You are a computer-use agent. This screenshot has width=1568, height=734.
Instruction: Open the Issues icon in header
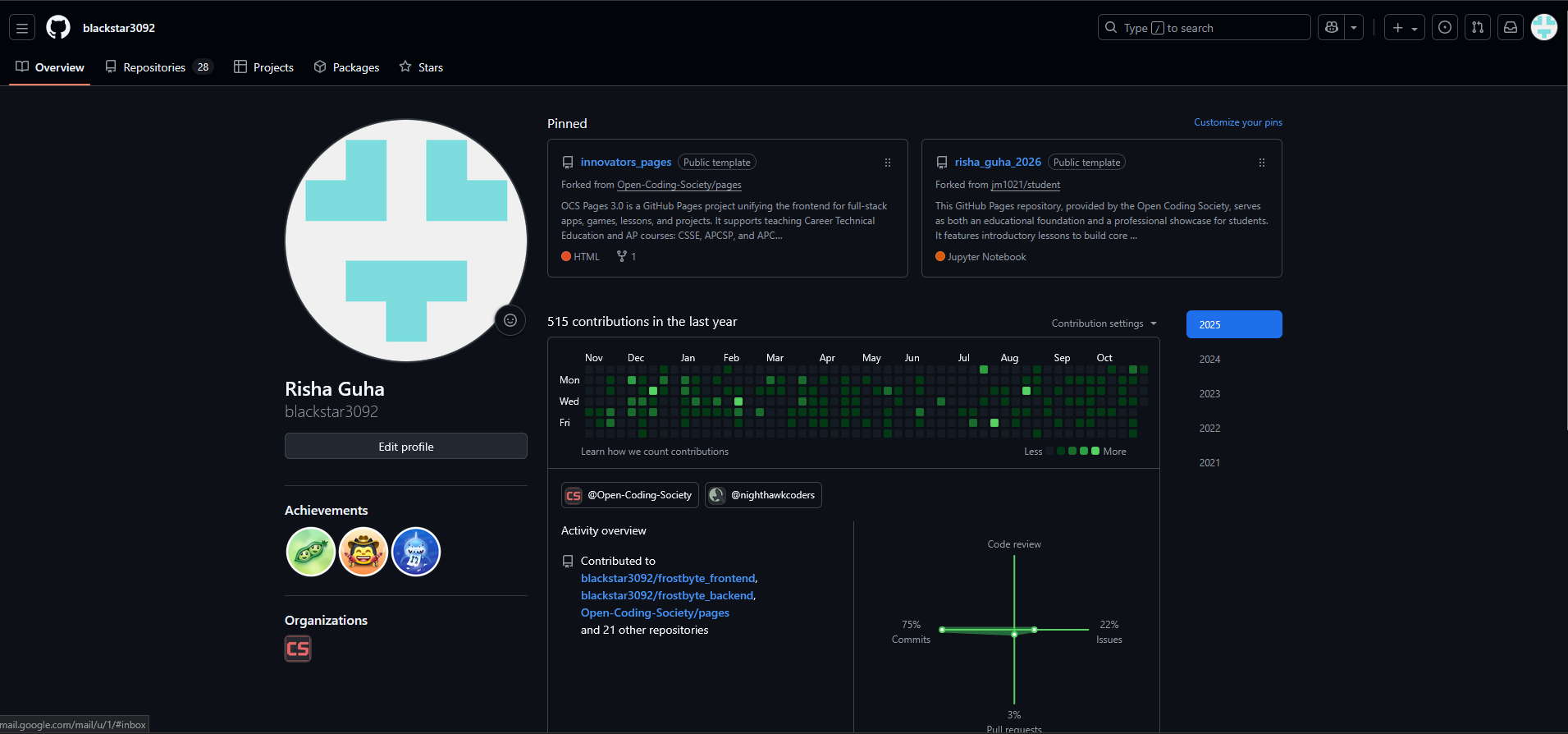(1445, 28)
